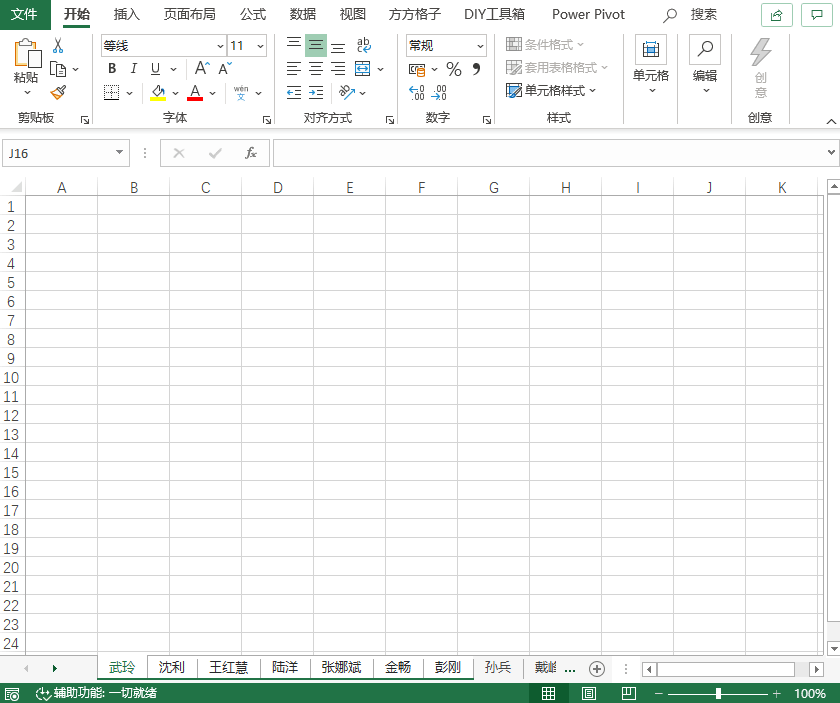Viewport: 840px width, 703px height.
Task: Toggle Top Align
Action: (x=294, y=45)
